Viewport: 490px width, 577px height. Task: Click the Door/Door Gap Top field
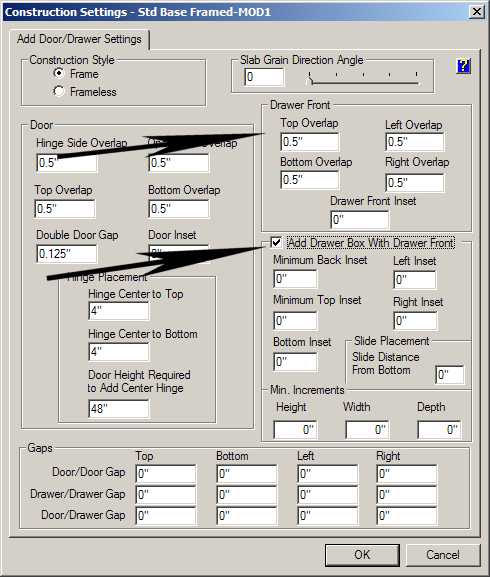(166, 474)
